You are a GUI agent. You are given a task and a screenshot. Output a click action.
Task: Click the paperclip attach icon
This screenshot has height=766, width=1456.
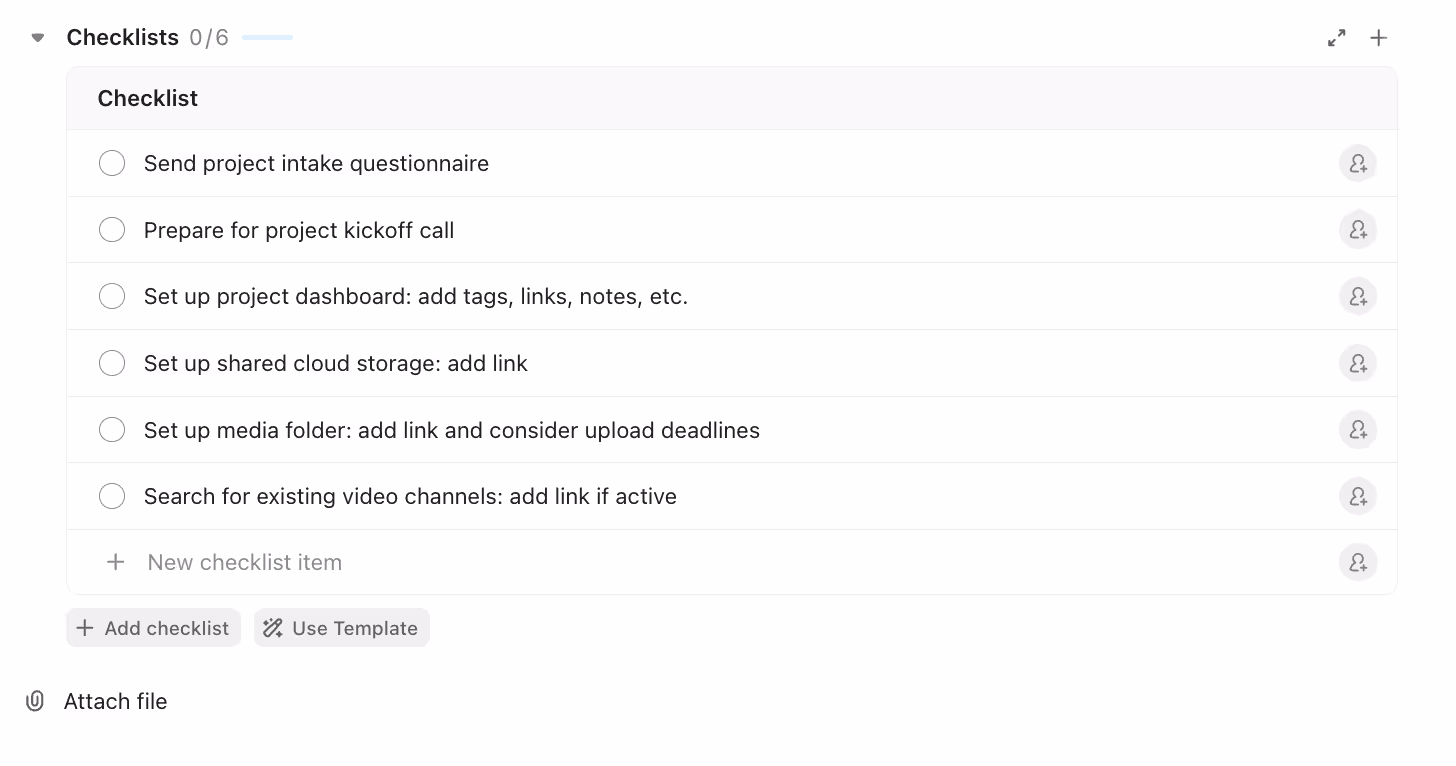click(x=35, y=701)
